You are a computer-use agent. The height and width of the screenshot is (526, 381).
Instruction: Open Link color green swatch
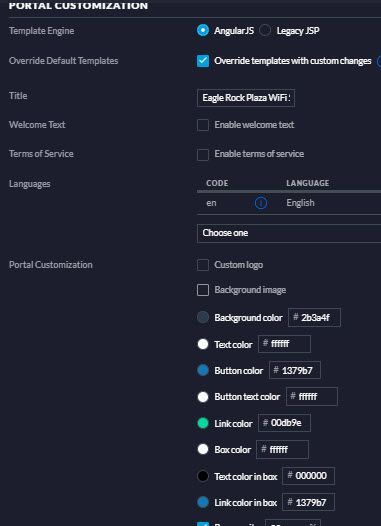203,423
